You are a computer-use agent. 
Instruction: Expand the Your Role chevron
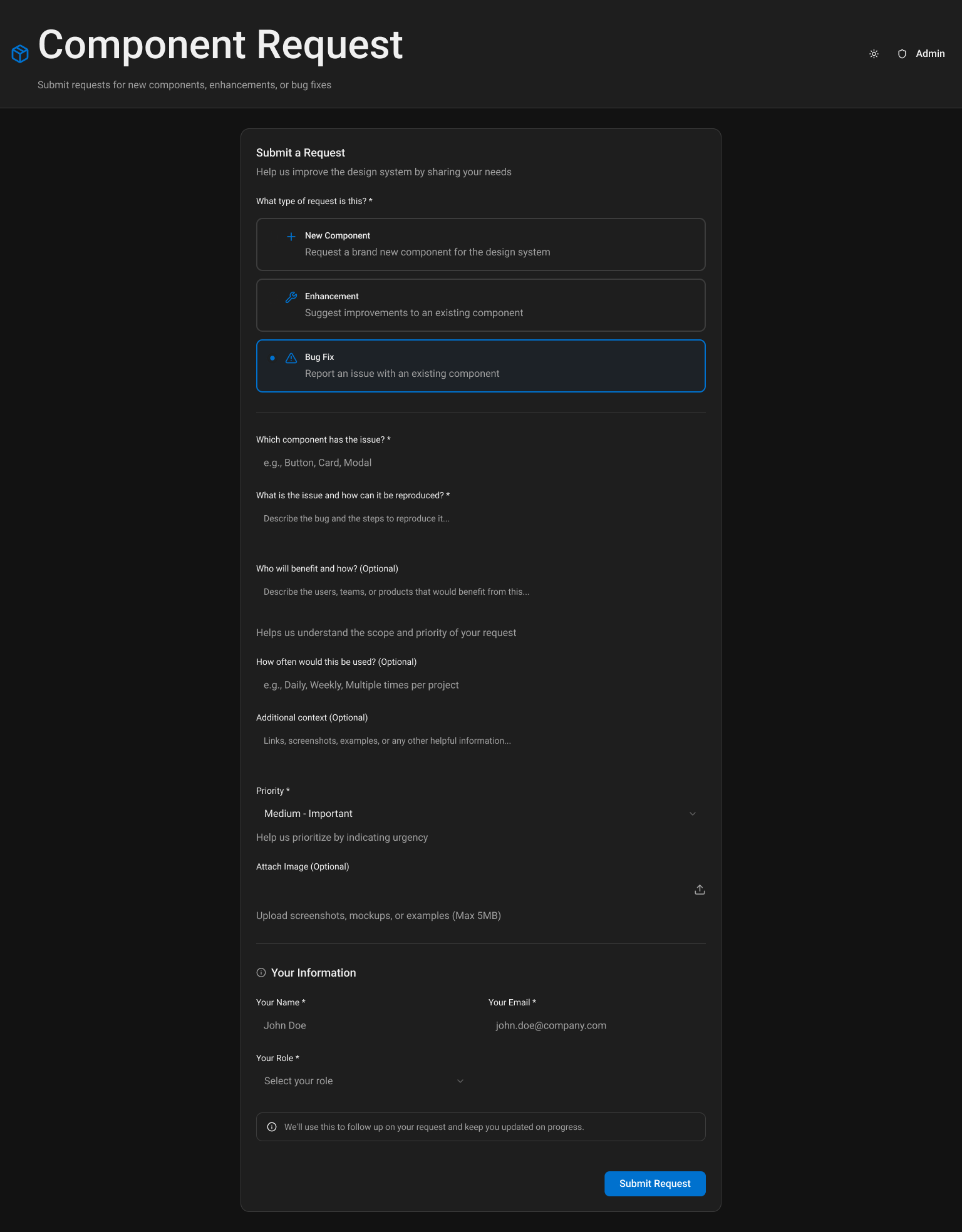pos(460,1081)
